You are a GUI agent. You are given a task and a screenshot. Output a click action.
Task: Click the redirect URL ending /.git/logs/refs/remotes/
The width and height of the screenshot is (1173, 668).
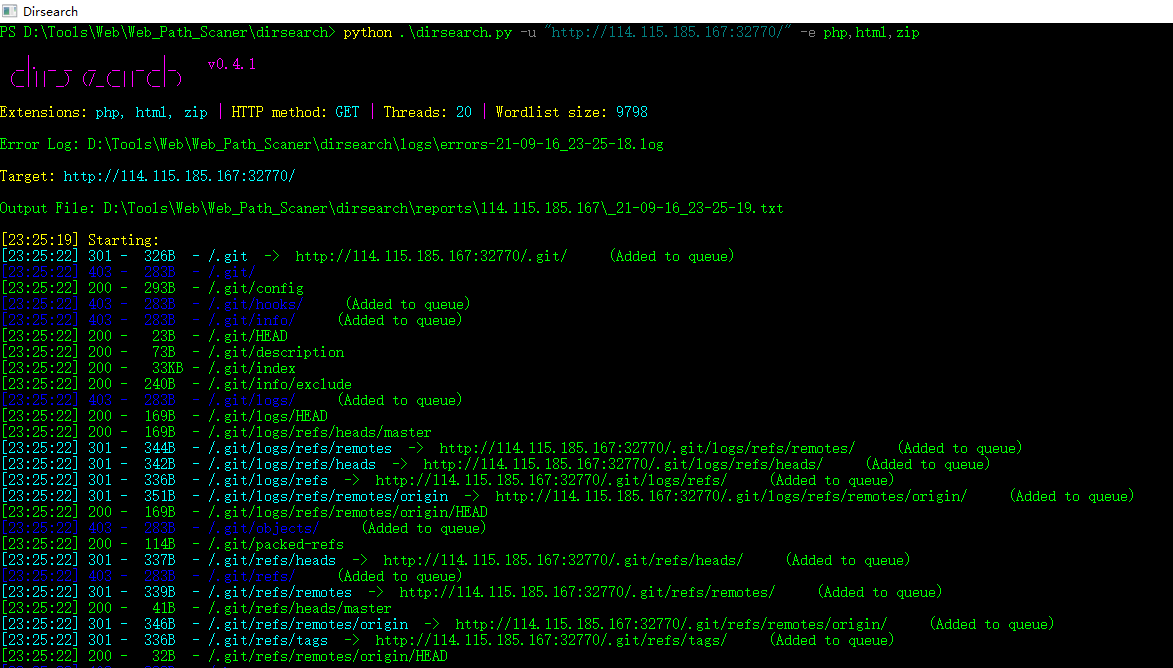(647, 448)
